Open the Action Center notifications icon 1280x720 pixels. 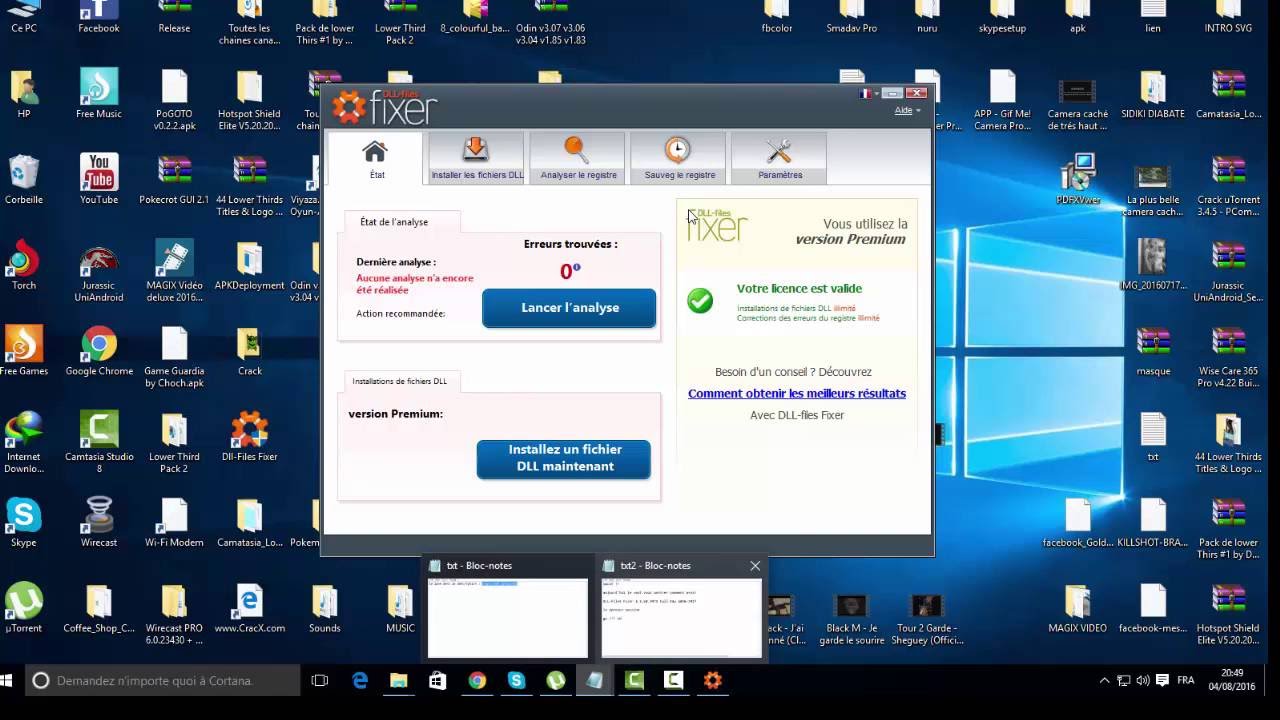coord(1163,680)
